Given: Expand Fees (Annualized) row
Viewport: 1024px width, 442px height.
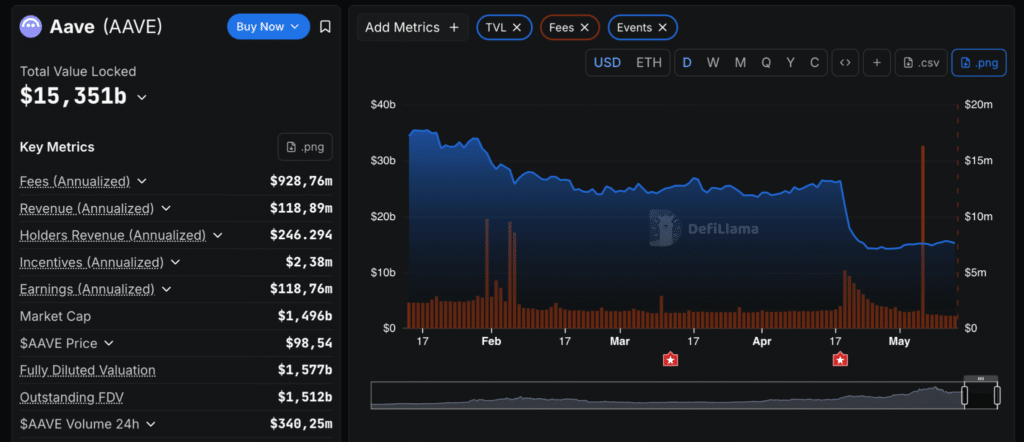Looking at the screenshot, I should pyautogui.click(x=142, y=181).
